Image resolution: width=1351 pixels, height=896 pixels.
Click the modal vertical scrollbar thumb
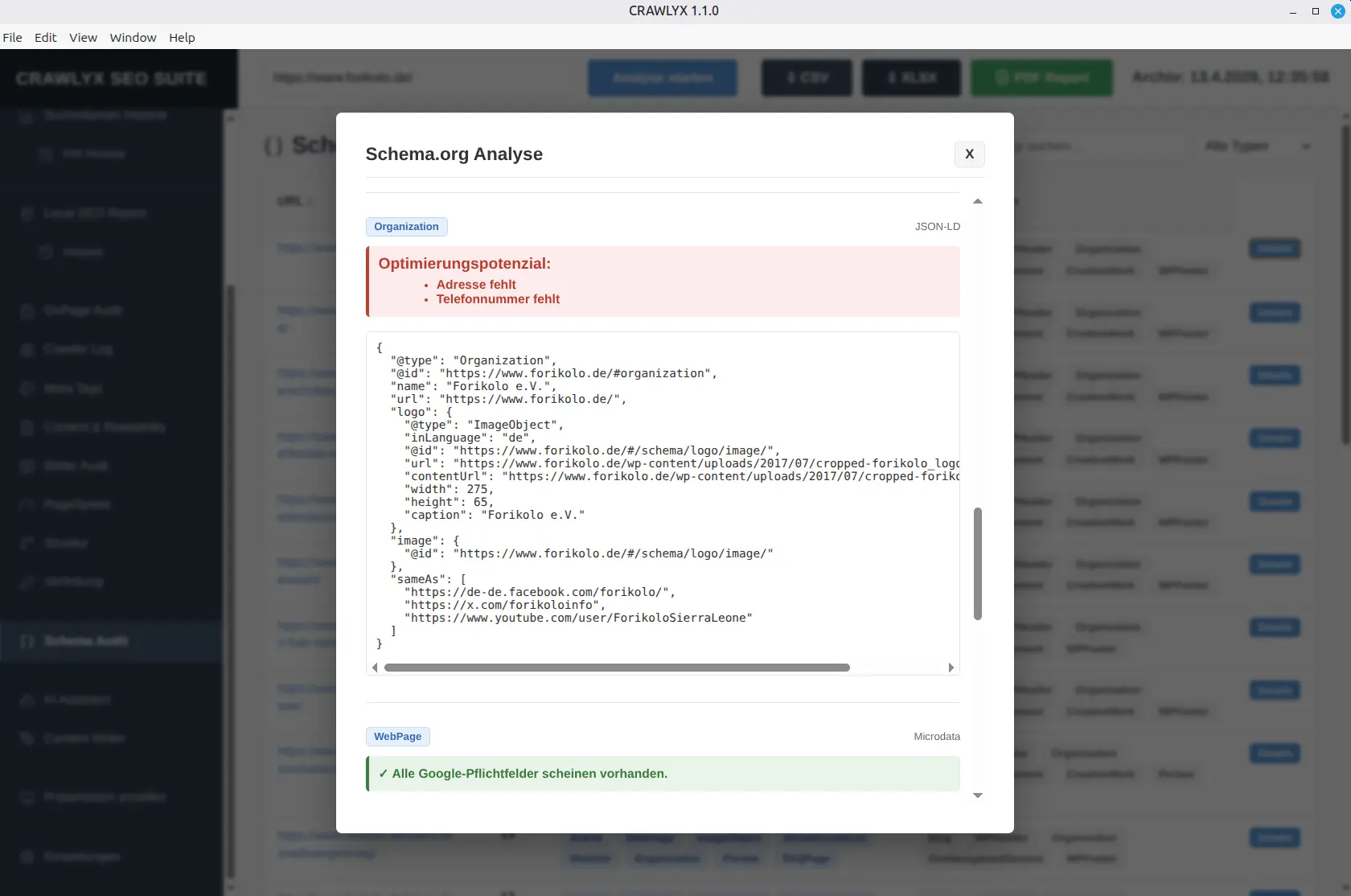(x=978, y=563)
